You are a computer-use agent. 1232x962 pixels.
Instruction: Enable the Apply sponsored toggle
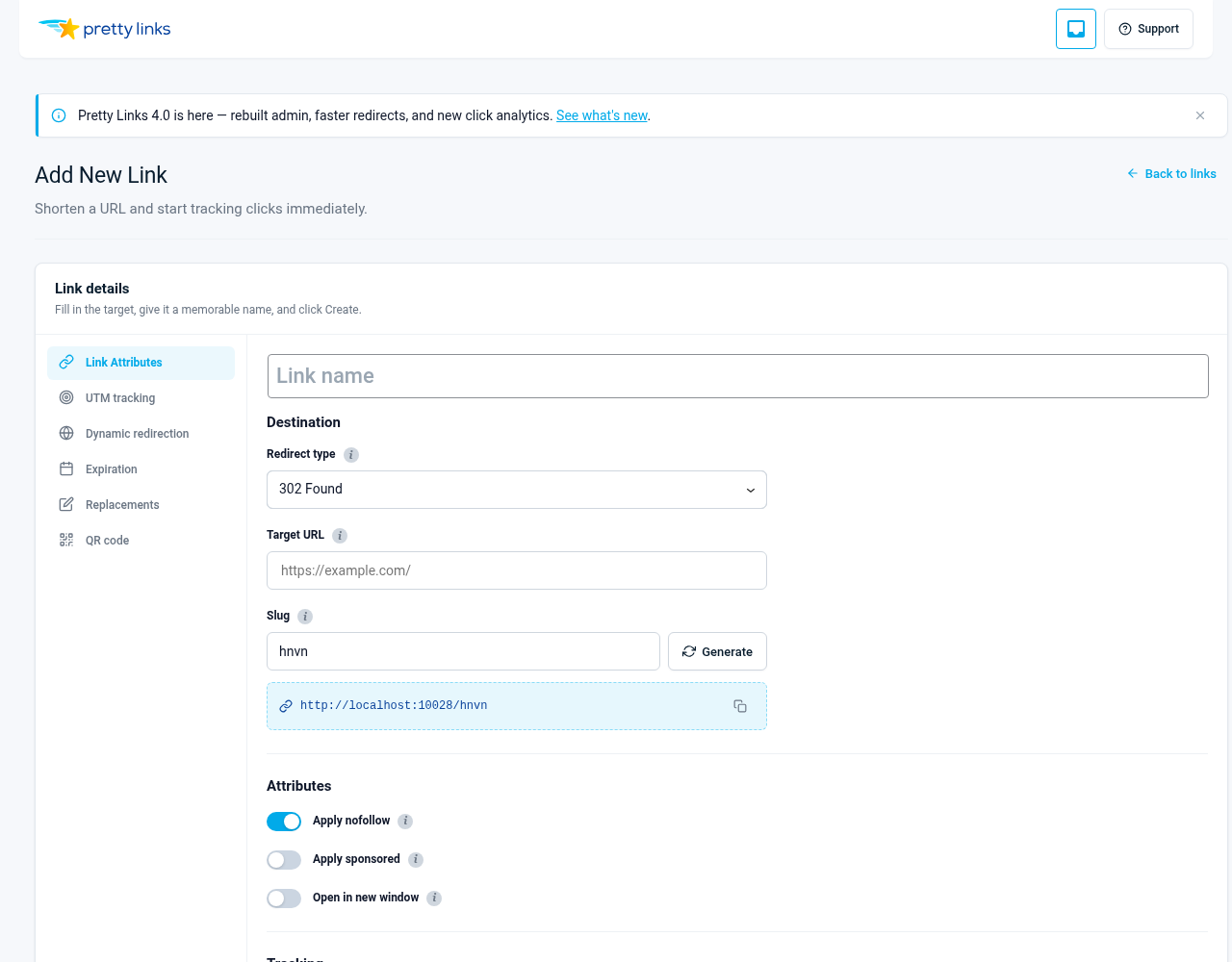pyautogui.click(x=284, y=860)
